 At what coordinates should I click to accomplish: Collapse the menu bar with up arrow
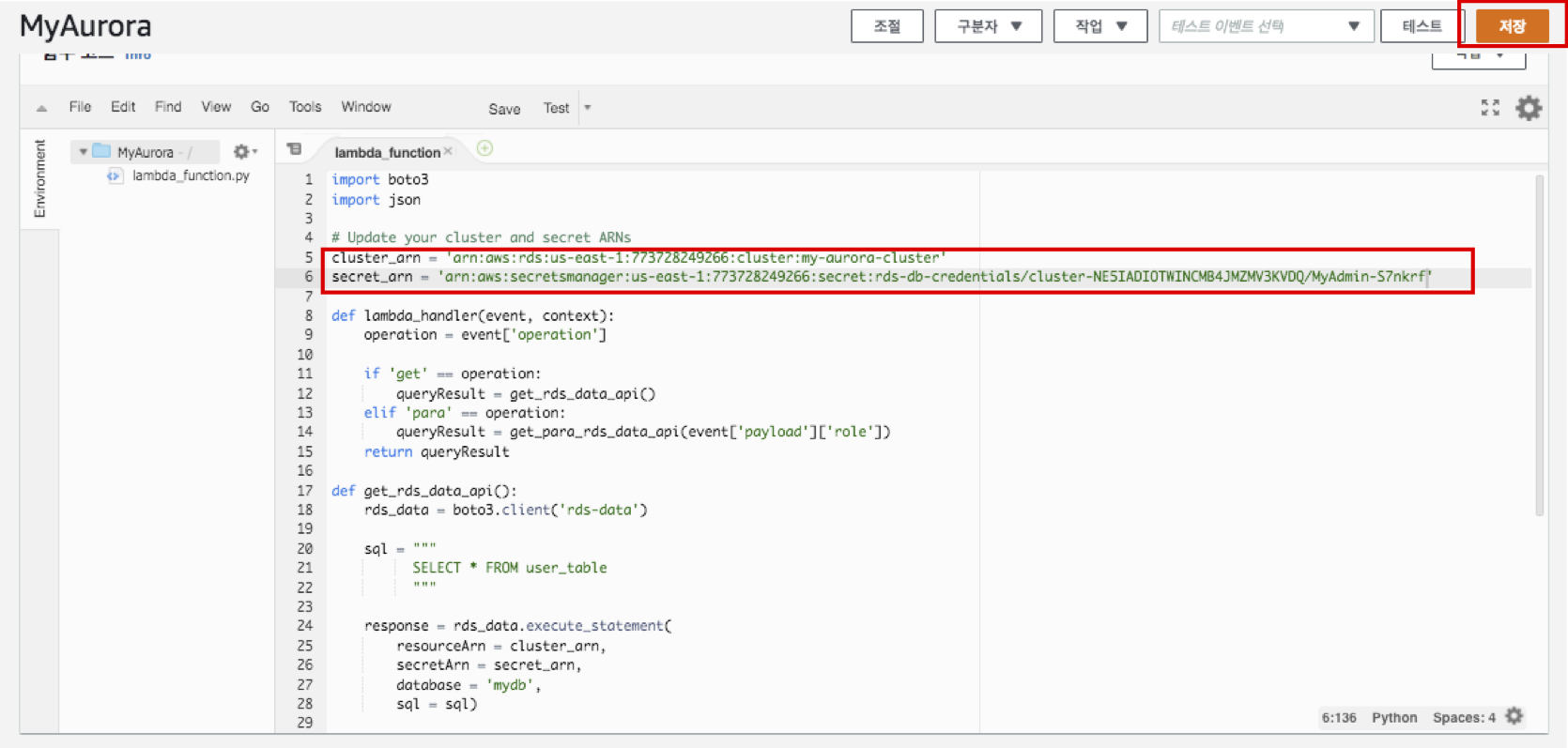point(41,108)
